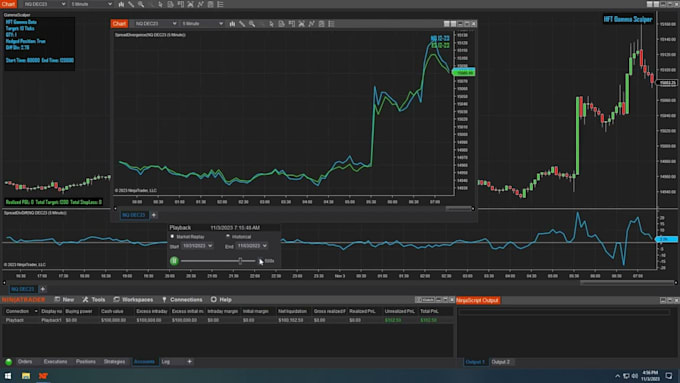Select the Market Replay radio button
The width and height of the screenshot is (680, 383).
172,236
